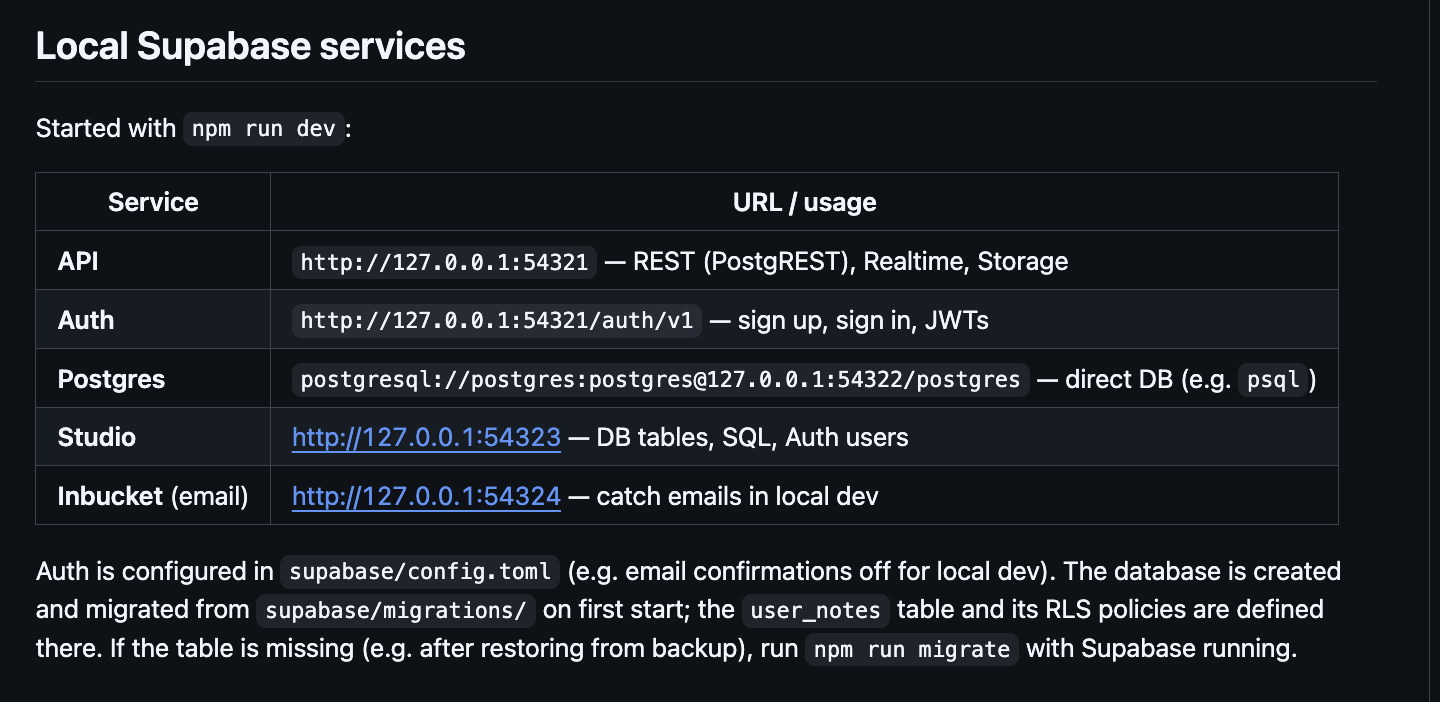The image size is (1440, 702).
Task: Click the API URL code ending in 54321
Action: tap(444, 262)
